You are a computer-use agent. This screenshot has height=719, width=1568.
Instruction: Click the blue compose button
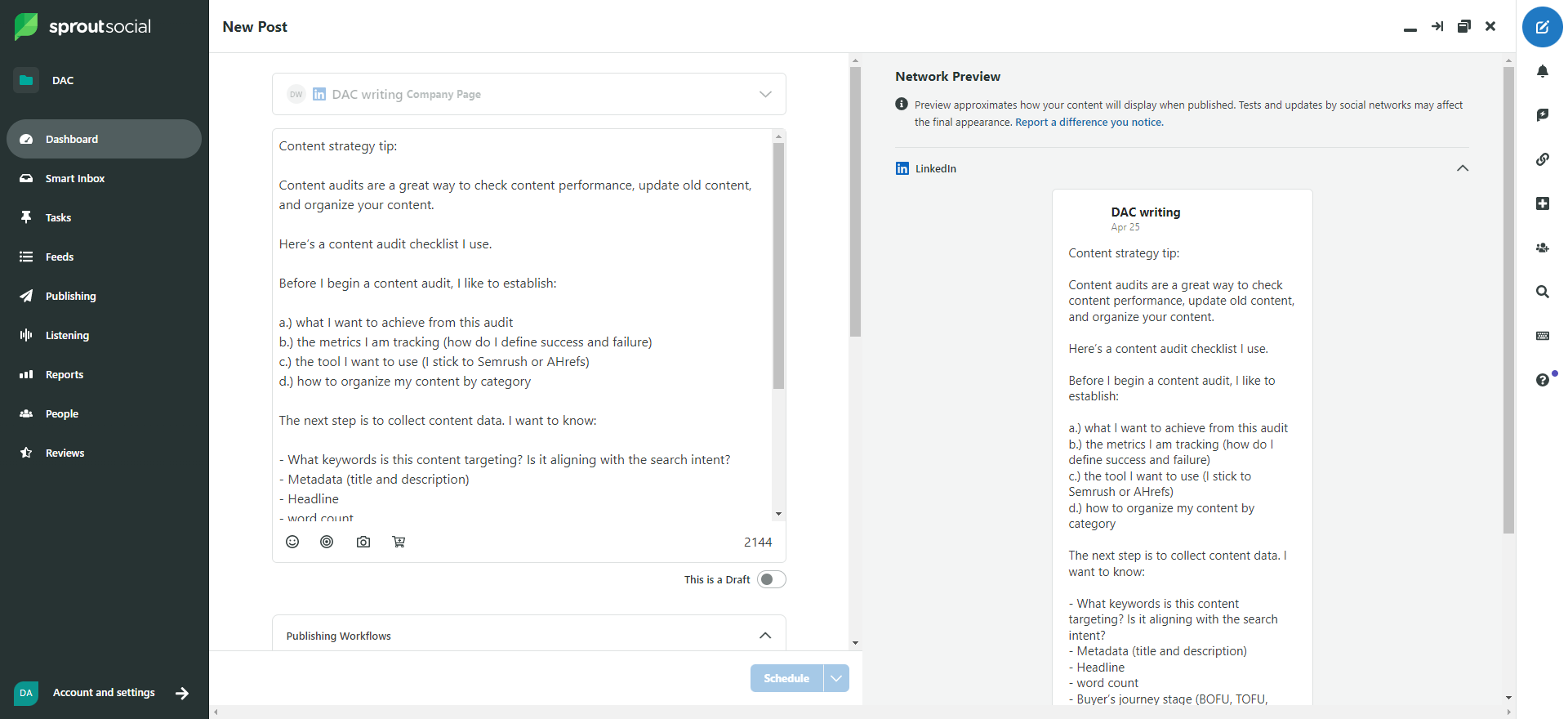click(x=1542, y=27)
